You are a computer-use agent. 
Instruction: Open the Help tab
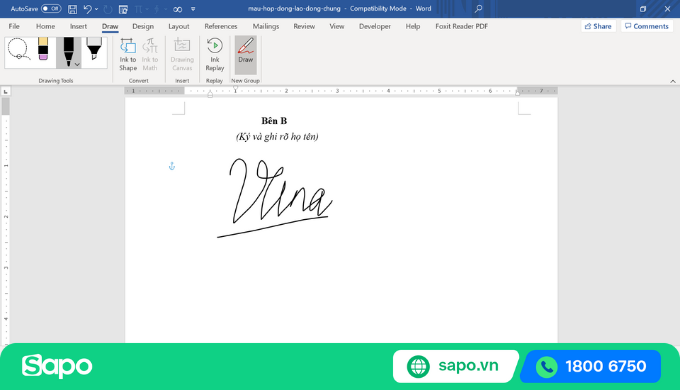click(x=413, y=26)
